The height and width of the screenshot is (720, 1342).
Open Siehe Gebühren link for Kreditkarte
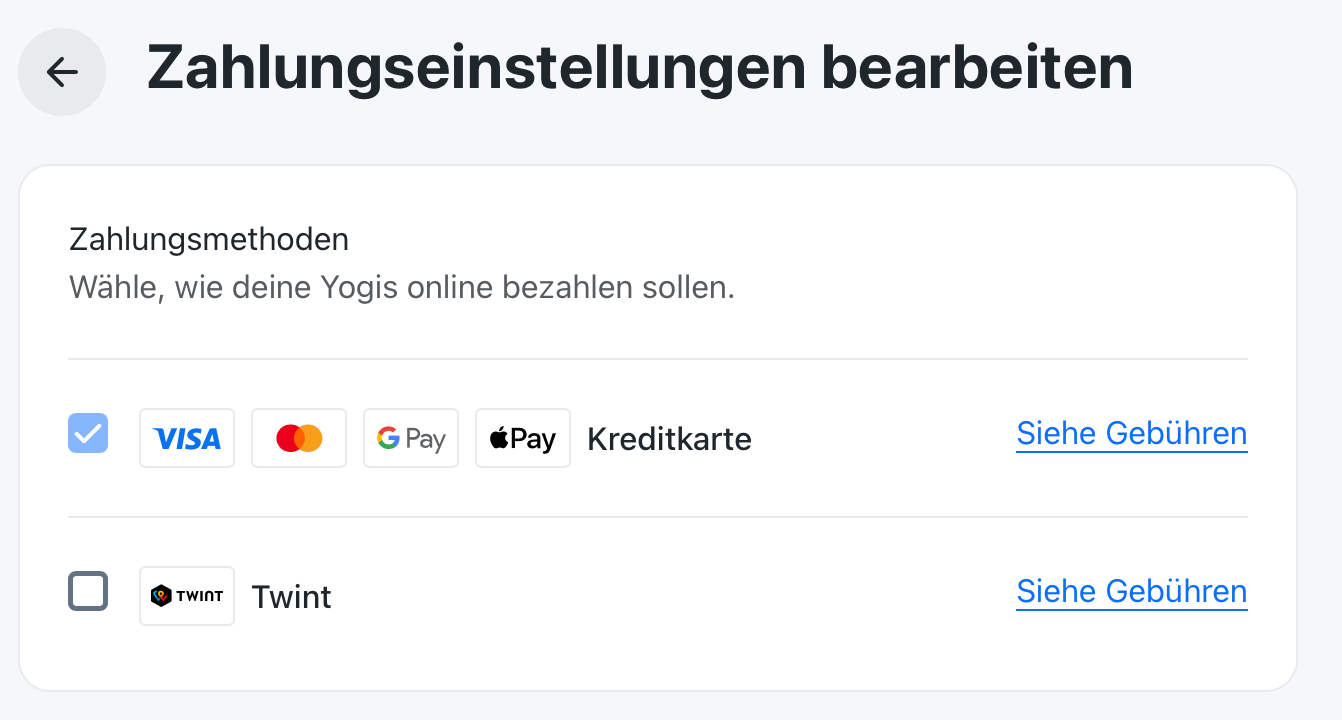pos(1132,434)
